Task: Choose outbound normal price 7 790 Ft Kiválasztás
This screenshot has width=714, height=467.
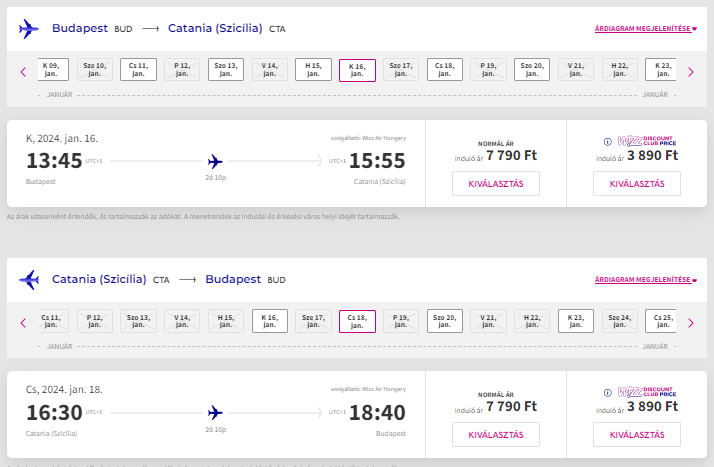Action: (496, 184)
